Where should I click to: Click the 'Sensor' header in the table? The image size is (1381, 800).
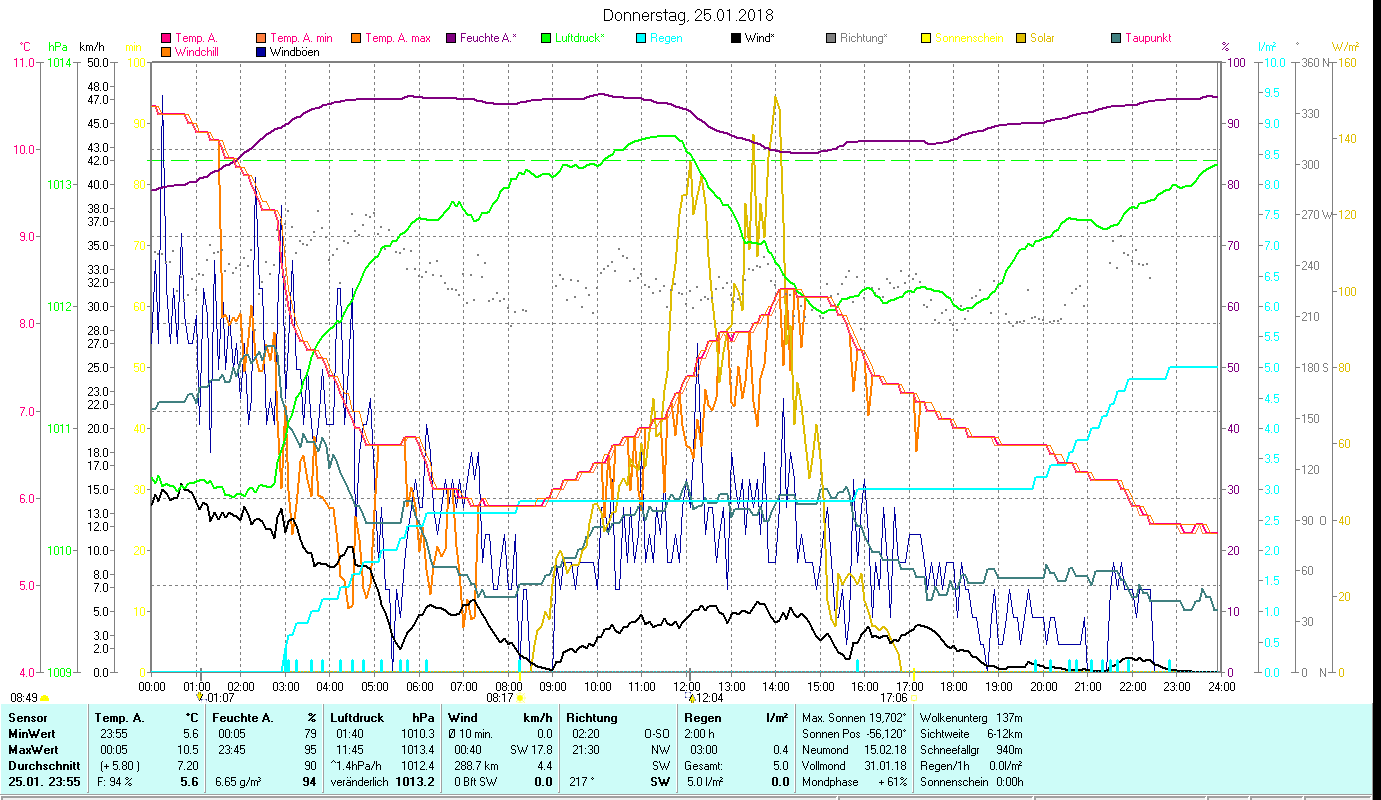click(x=27, y=718)
